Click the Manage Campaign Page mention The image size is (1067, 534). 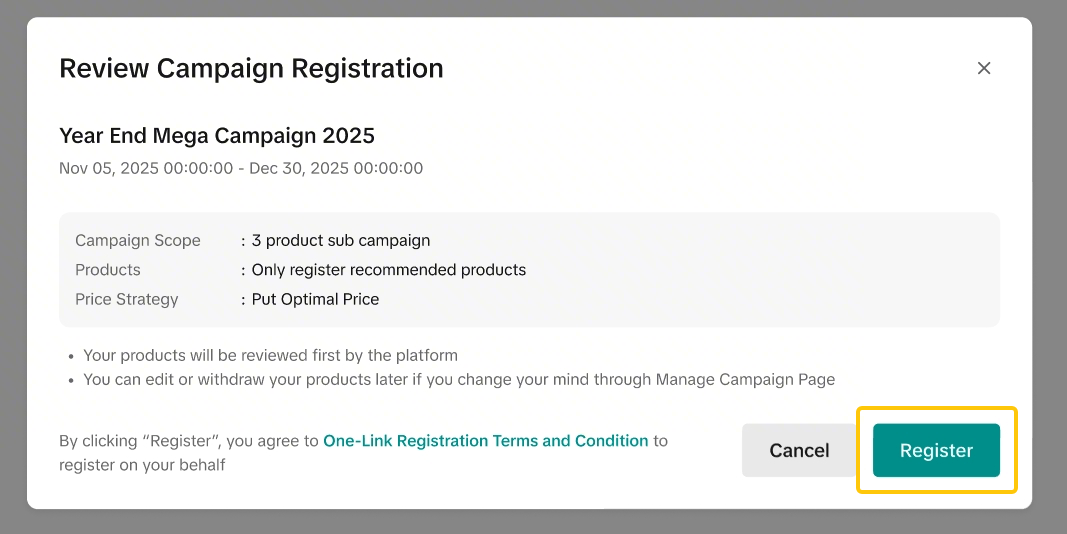[745, 379]
